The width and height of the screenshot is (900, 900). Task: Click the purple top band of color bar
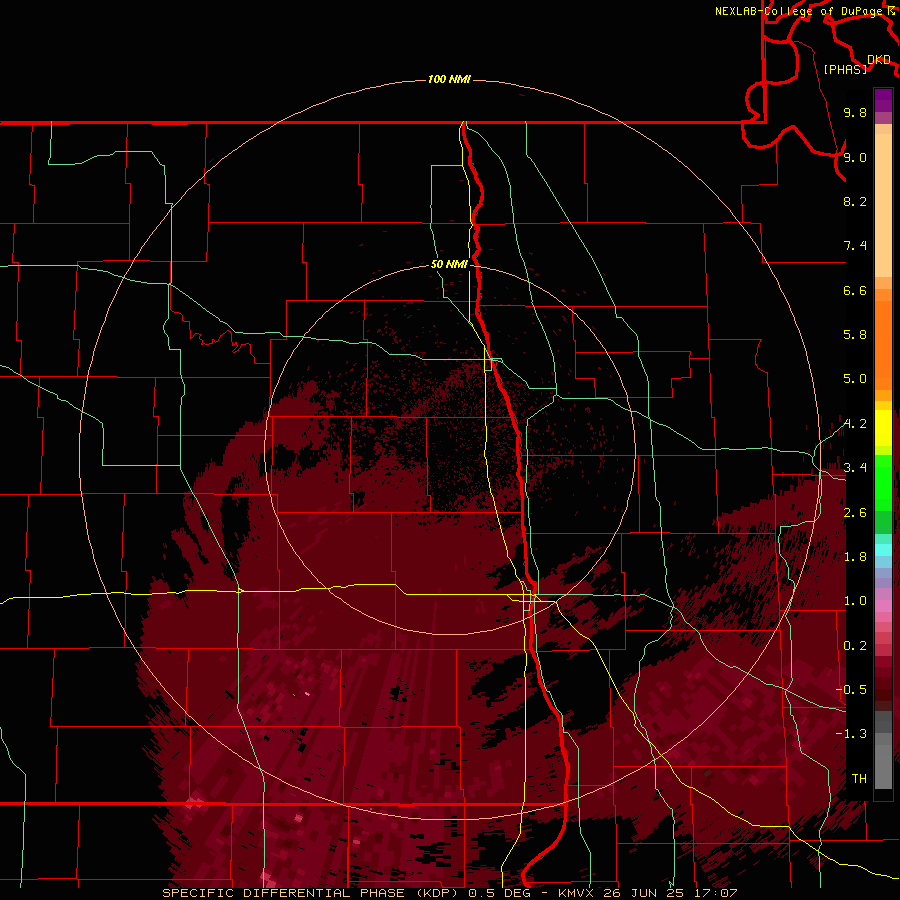pyautogui.click(x=883, y=100)
